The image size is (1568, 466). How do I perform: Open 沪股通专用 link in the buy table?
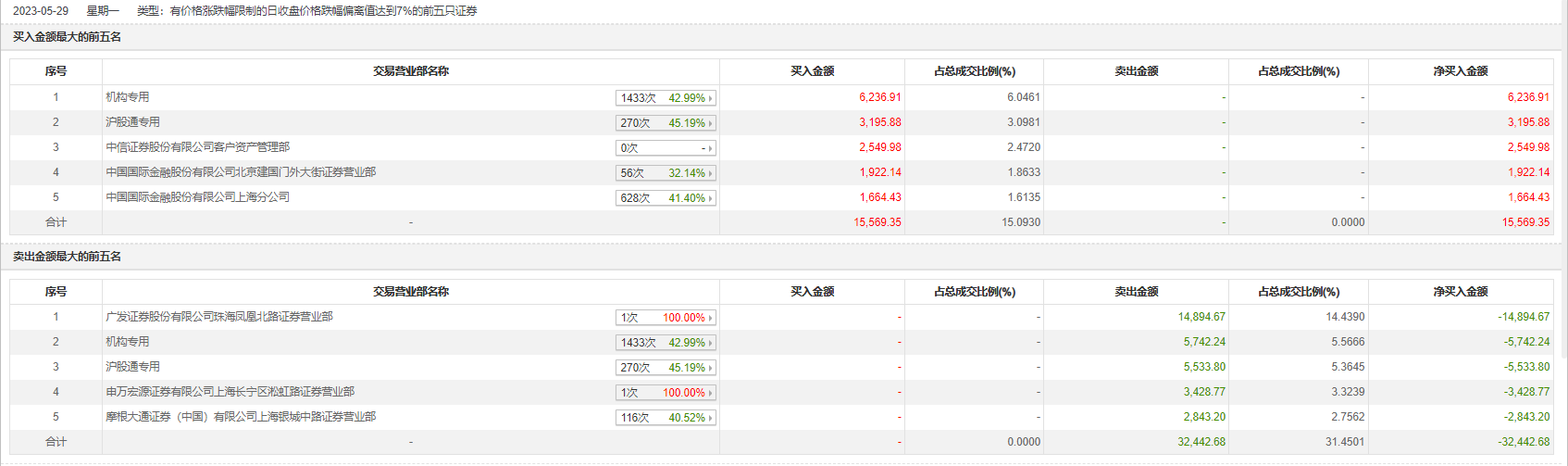coord(133,122)
